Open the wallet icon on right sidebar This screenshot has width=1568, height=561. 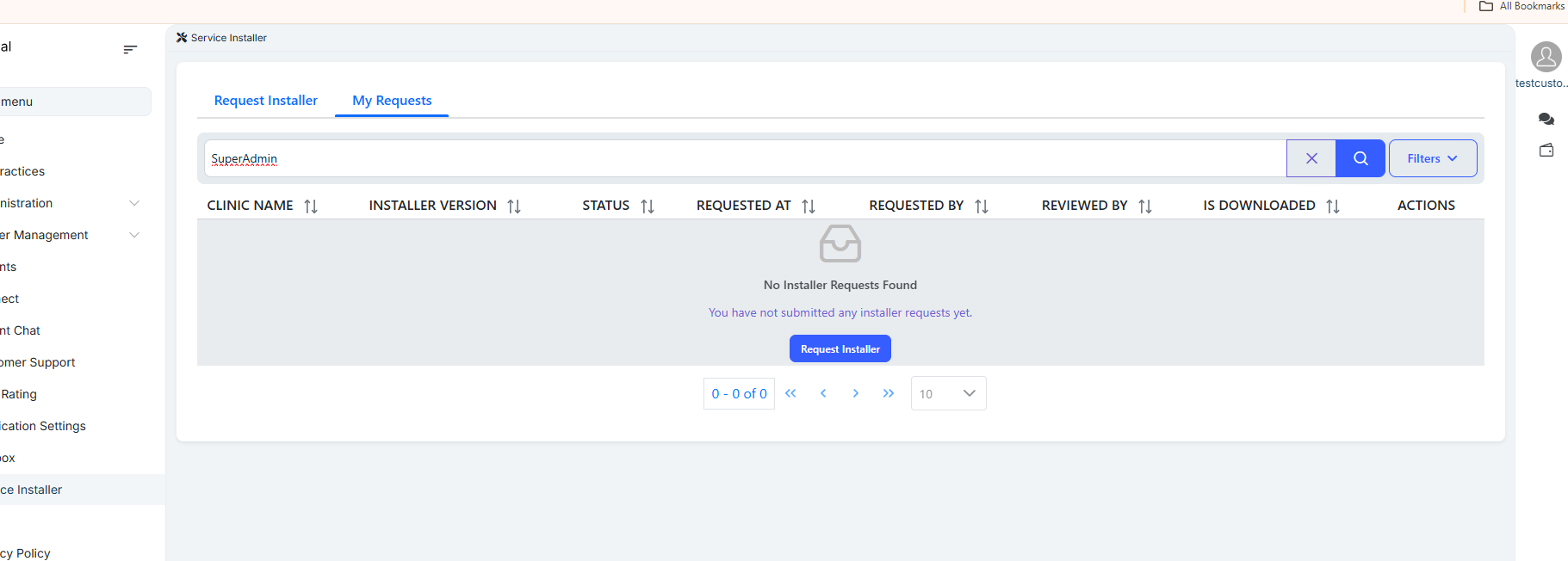click(x=1546, y=151)
